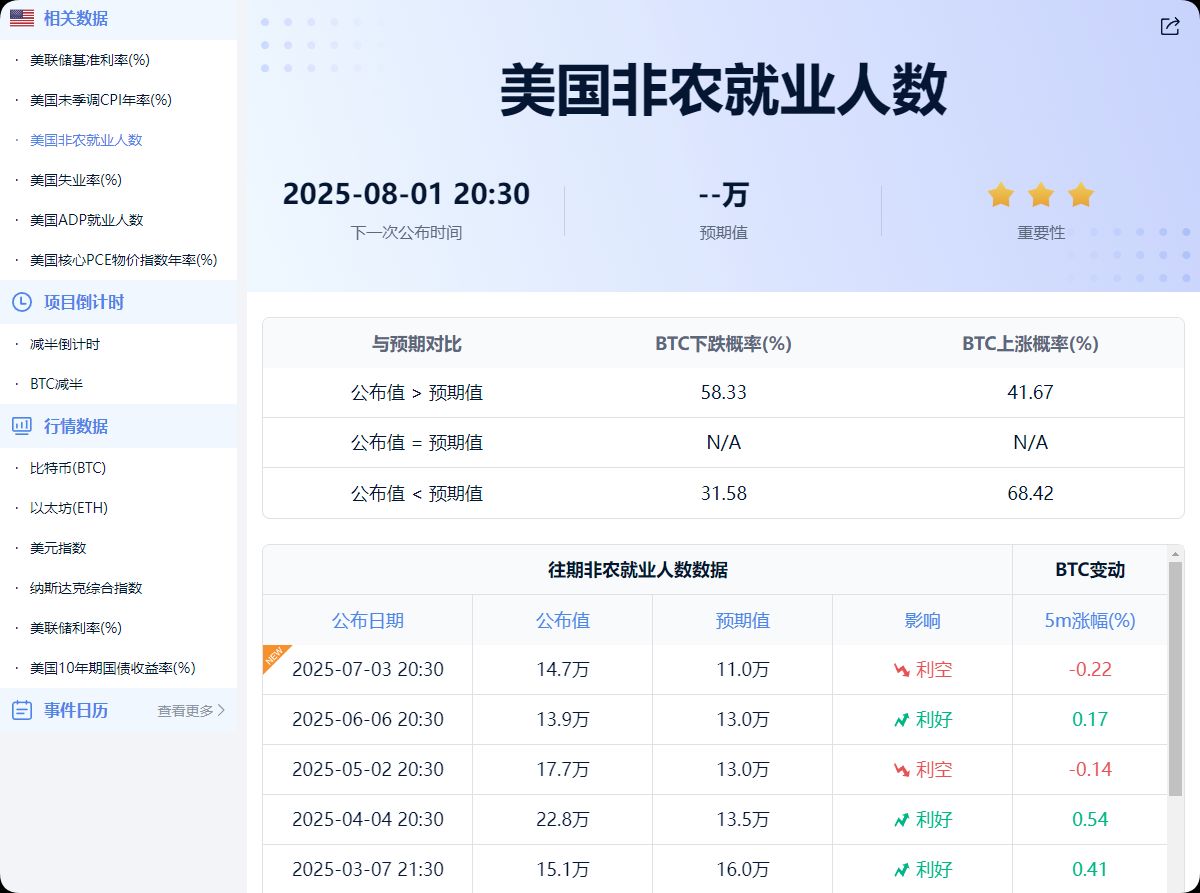The height and width of the screenshot is (893, 1200).
Task: Click the share icon at top right
Action: point(1169,27)
